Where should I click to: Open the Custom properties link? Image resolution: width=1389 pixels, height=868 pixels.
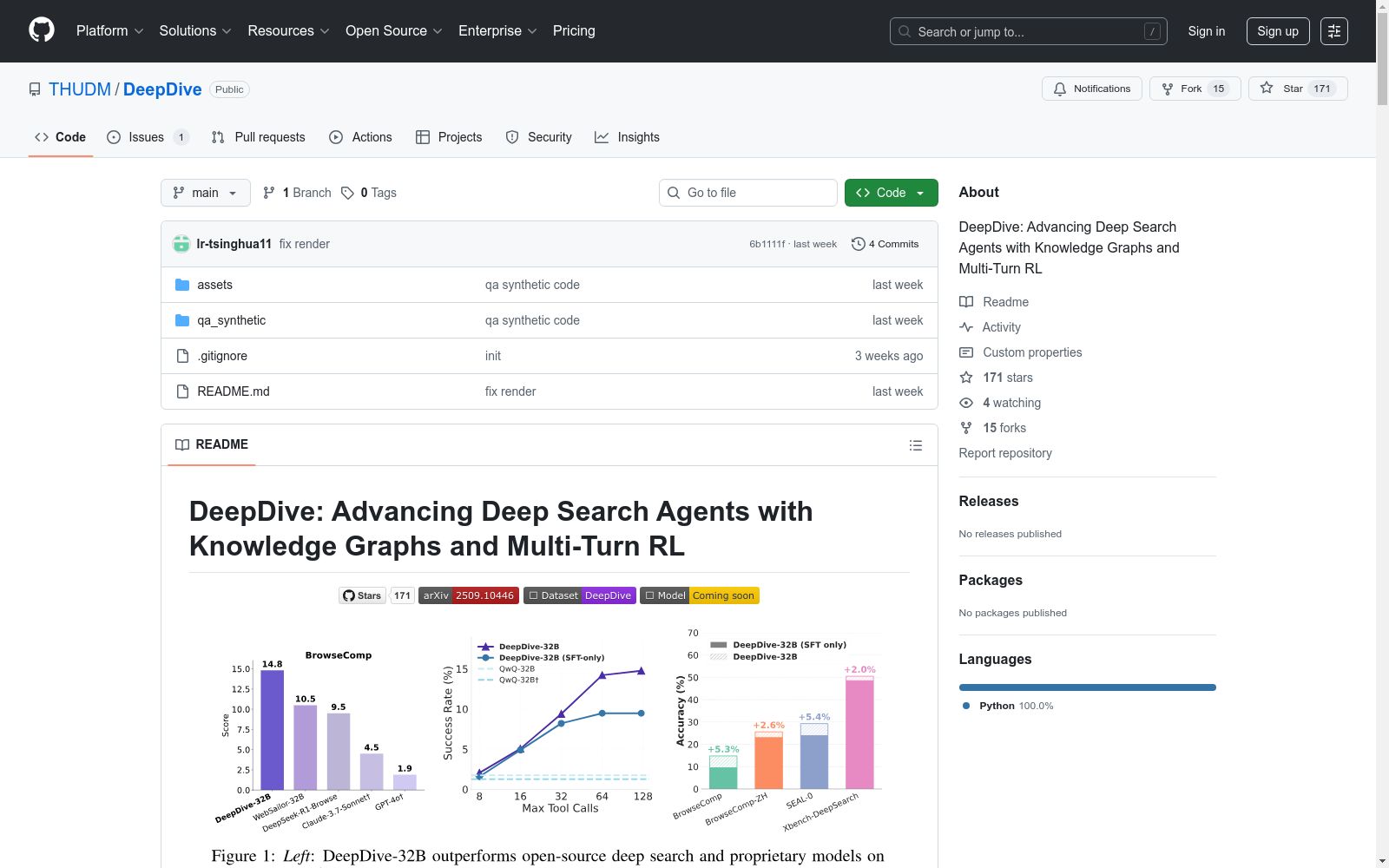click(1021, 352)
